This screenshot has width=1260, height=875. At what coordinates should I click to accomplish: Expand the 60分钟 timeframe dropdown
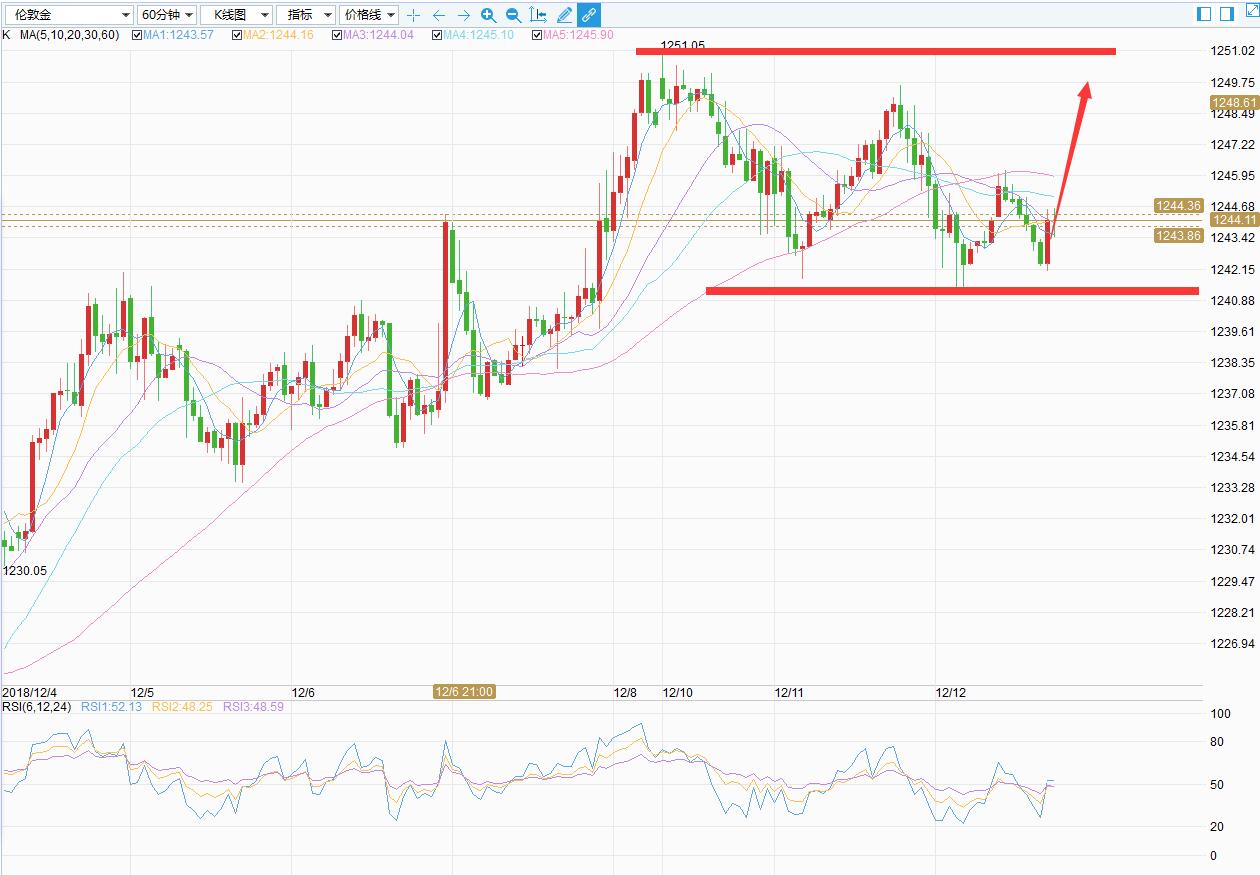pyautogui.click(x=166, y=15)
